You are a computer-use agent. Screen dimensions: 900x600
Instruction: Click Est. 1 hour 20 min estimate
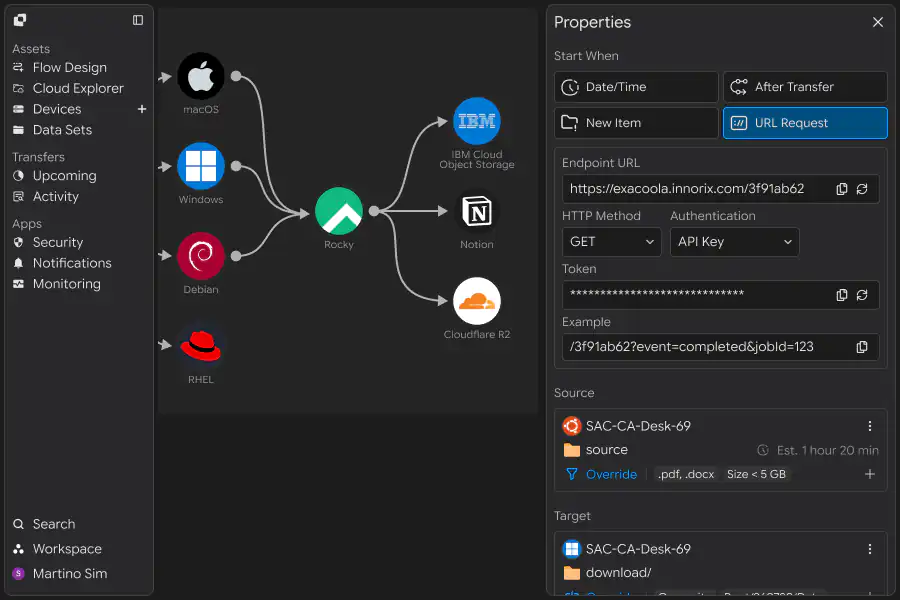(818, 450)
